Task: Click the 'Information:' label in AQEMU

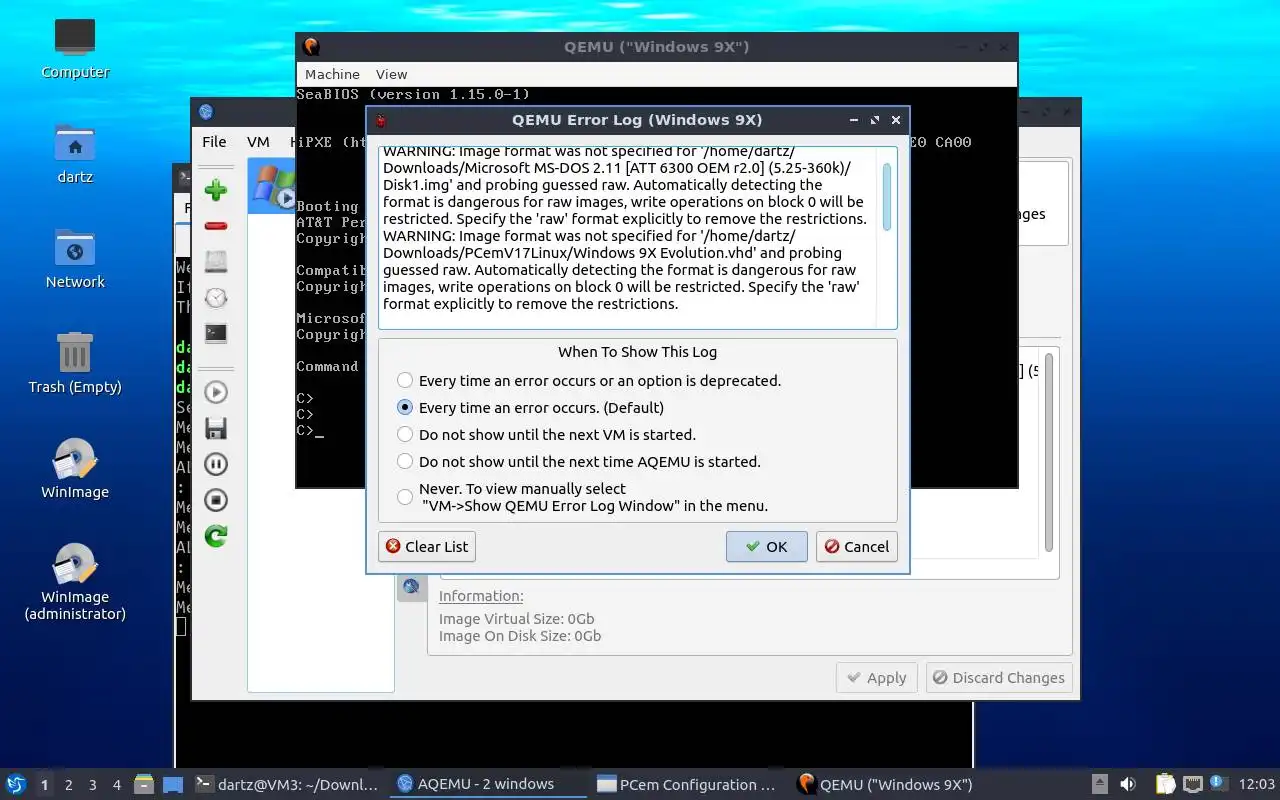Action: (x=481, y=596)
